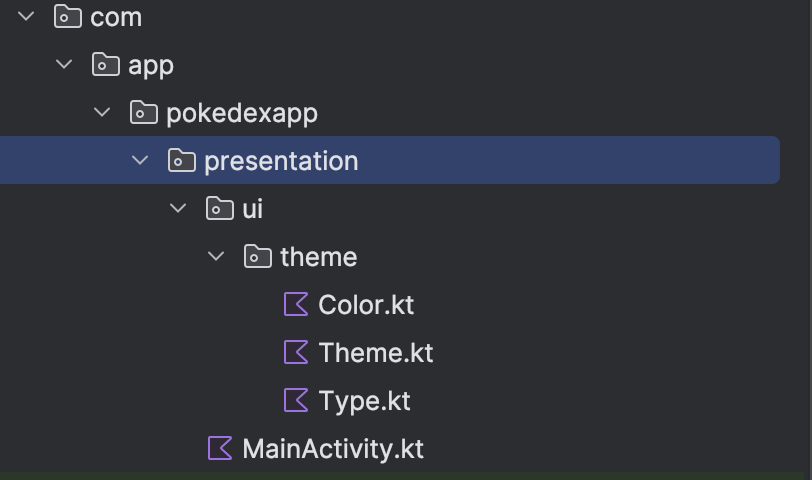The width and height of the screenshot is (812, 480).
Task: Select the MainActivity.kt file name
Action: pyautogui.click(x=333, y=449)
